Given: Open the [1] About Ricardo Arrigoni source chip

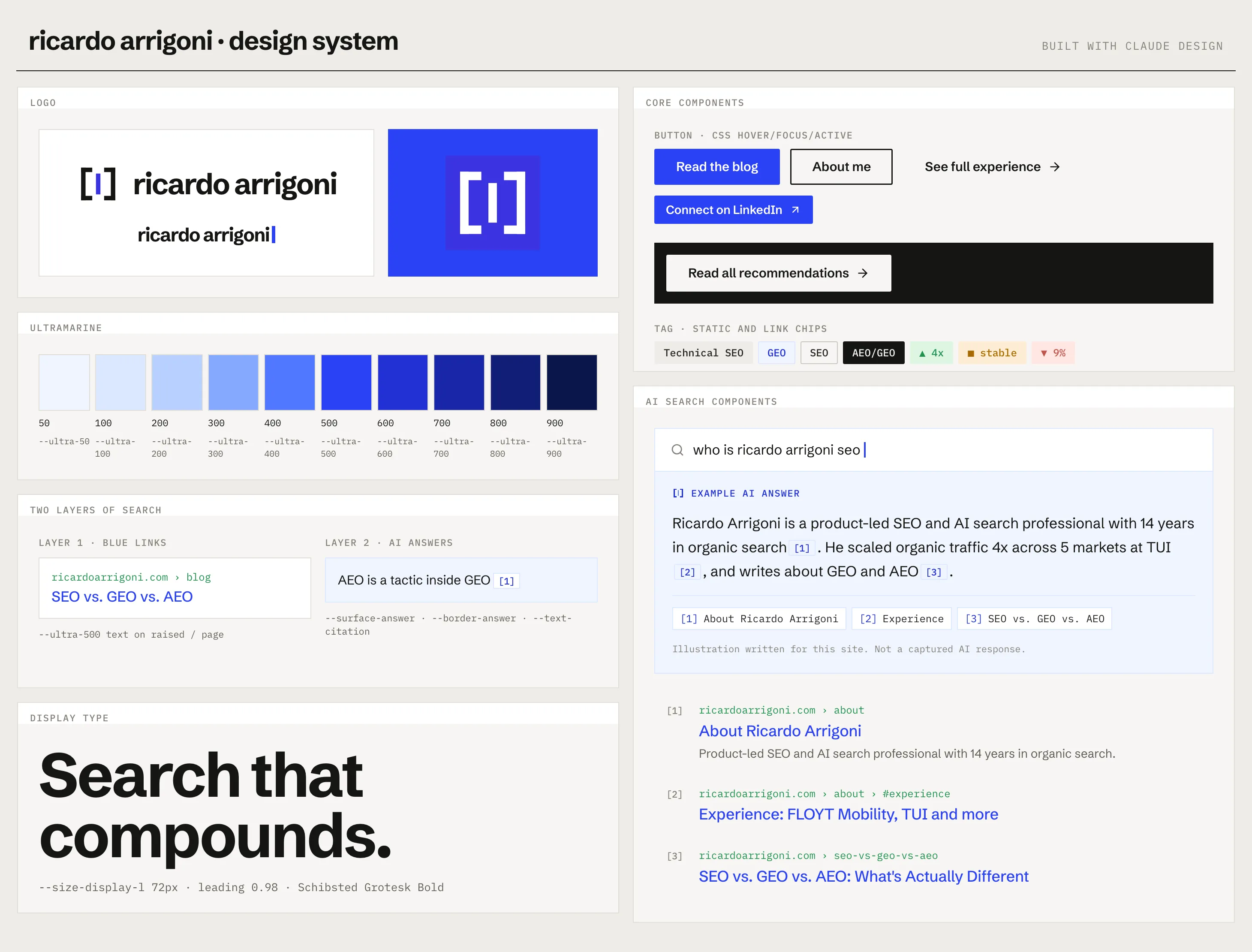Looking at the screenshot, I should click(x=758, y=619).
